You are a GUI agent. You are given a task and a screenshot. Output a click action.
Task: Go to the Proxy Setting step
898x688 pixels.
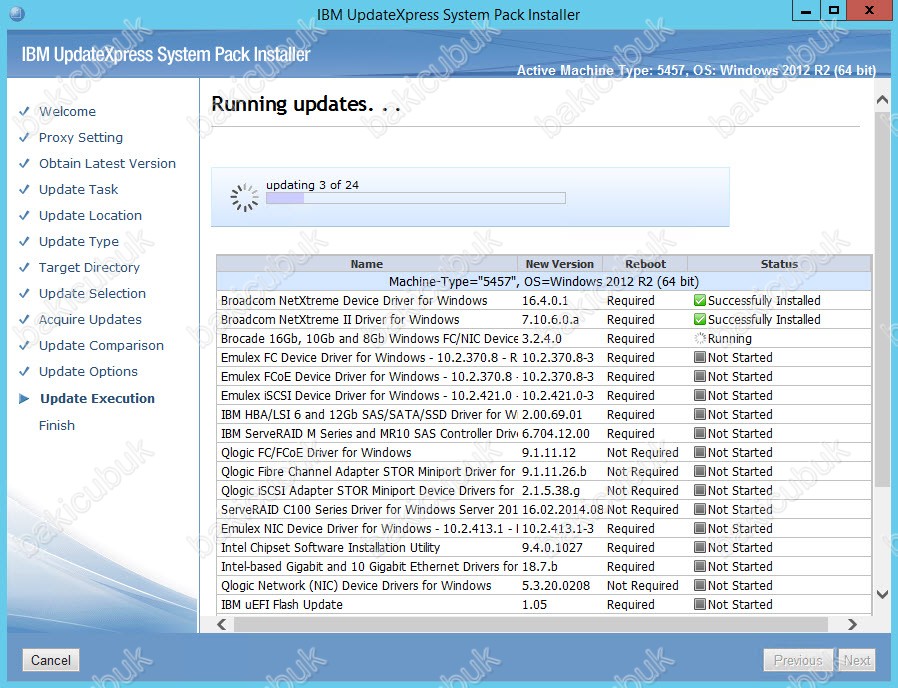pos(81,137)
